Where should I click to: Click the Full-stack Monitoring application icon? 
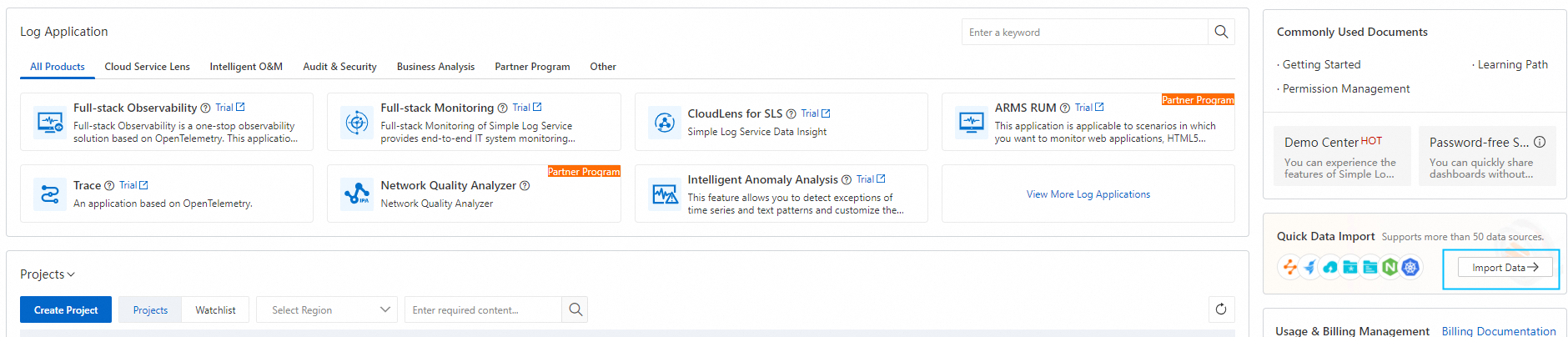[357, 122]
